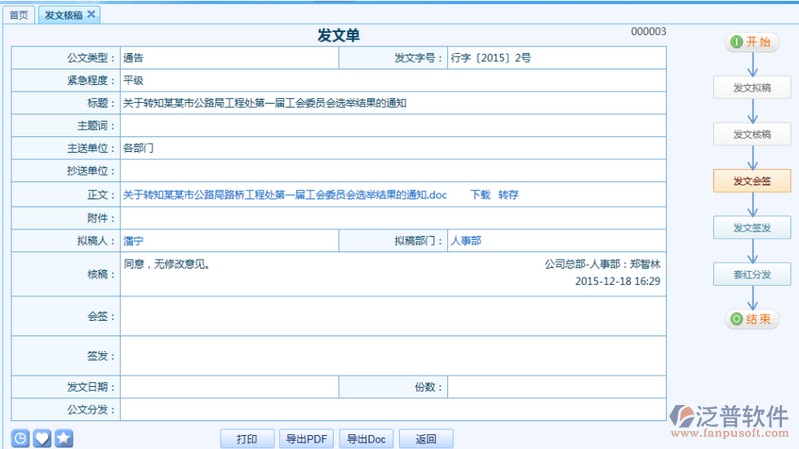This screenshot has width=799, height=449.
Task: Click the clock history icon at bottom left
Action: 20,438
